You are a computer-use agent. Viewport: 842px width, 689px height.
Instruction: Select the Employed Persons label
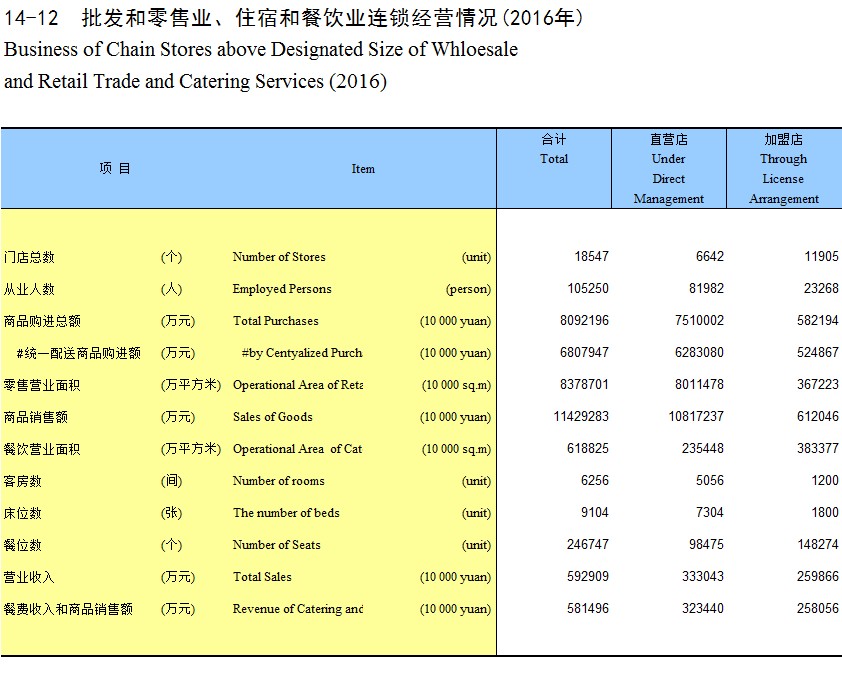[282, 289]
